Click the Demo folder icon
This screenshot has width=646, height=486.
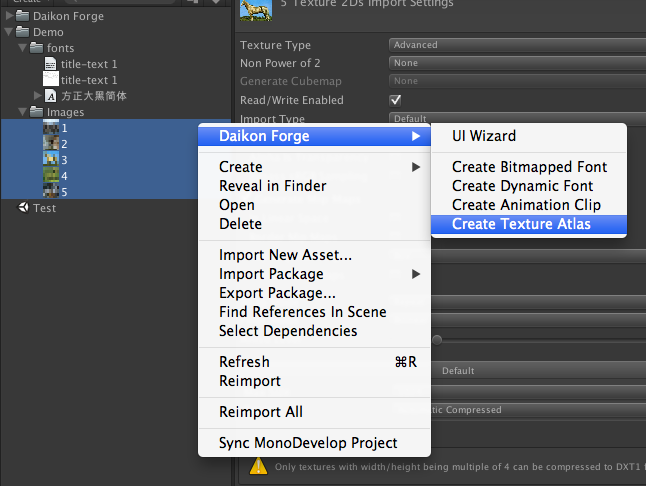point(22,32)
